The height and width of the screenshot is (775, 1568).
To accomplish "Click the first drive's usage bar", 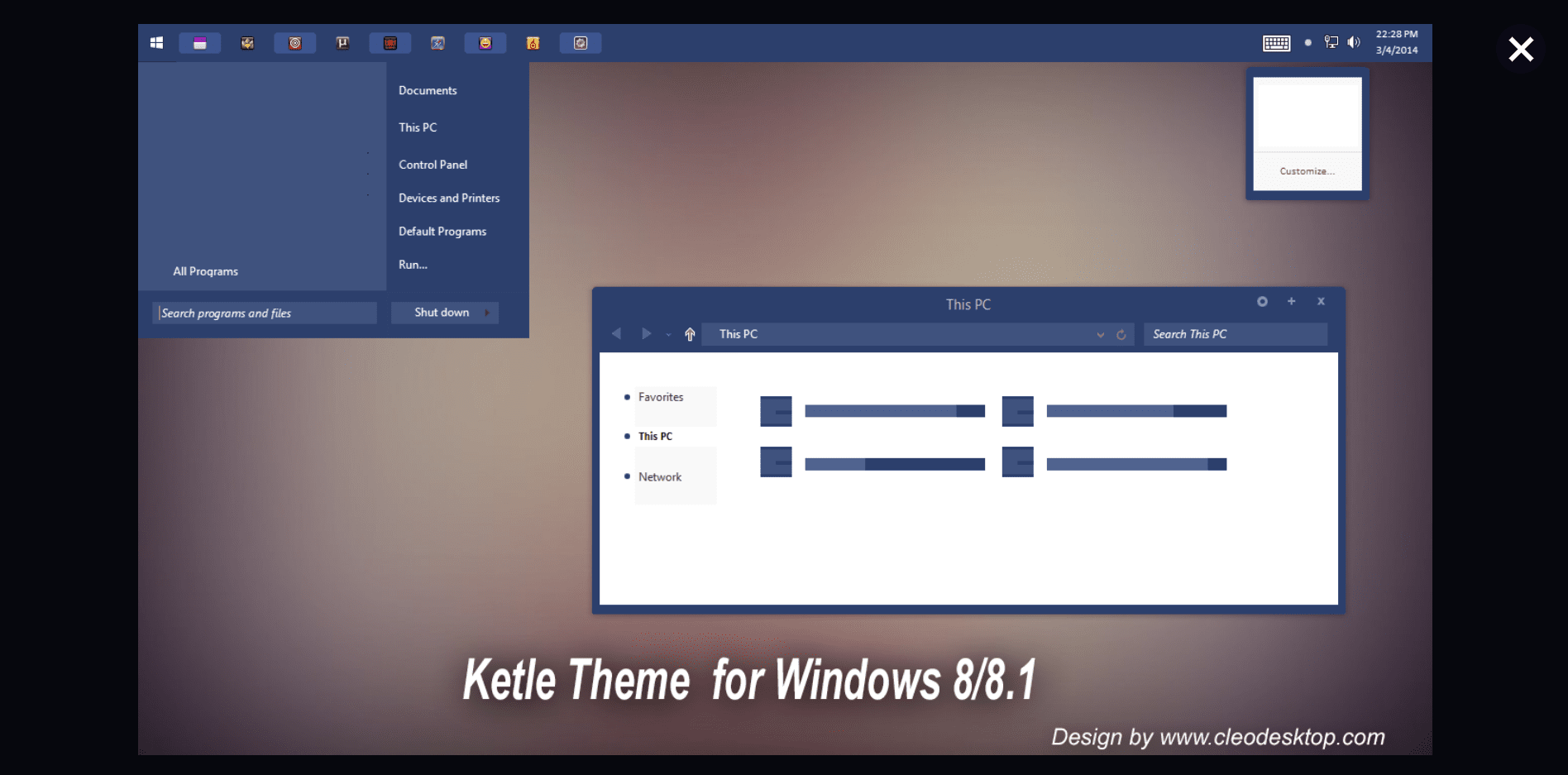I will (895, 411).
